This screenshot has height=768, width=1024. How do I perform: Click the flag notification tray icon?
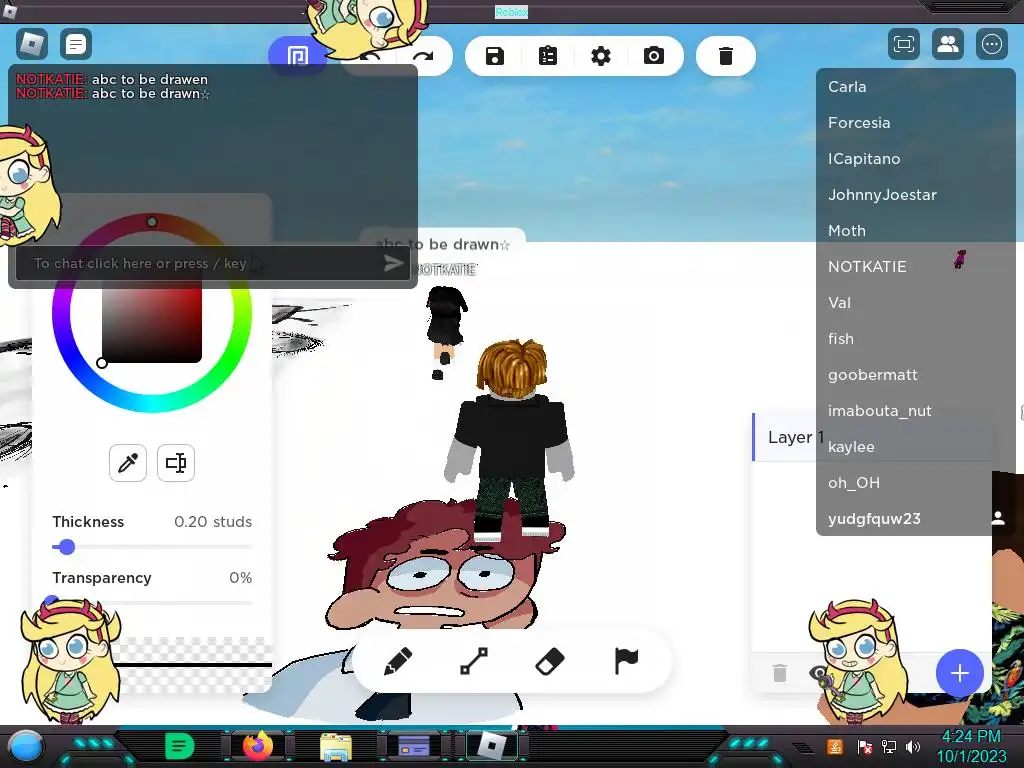point(865,746)
